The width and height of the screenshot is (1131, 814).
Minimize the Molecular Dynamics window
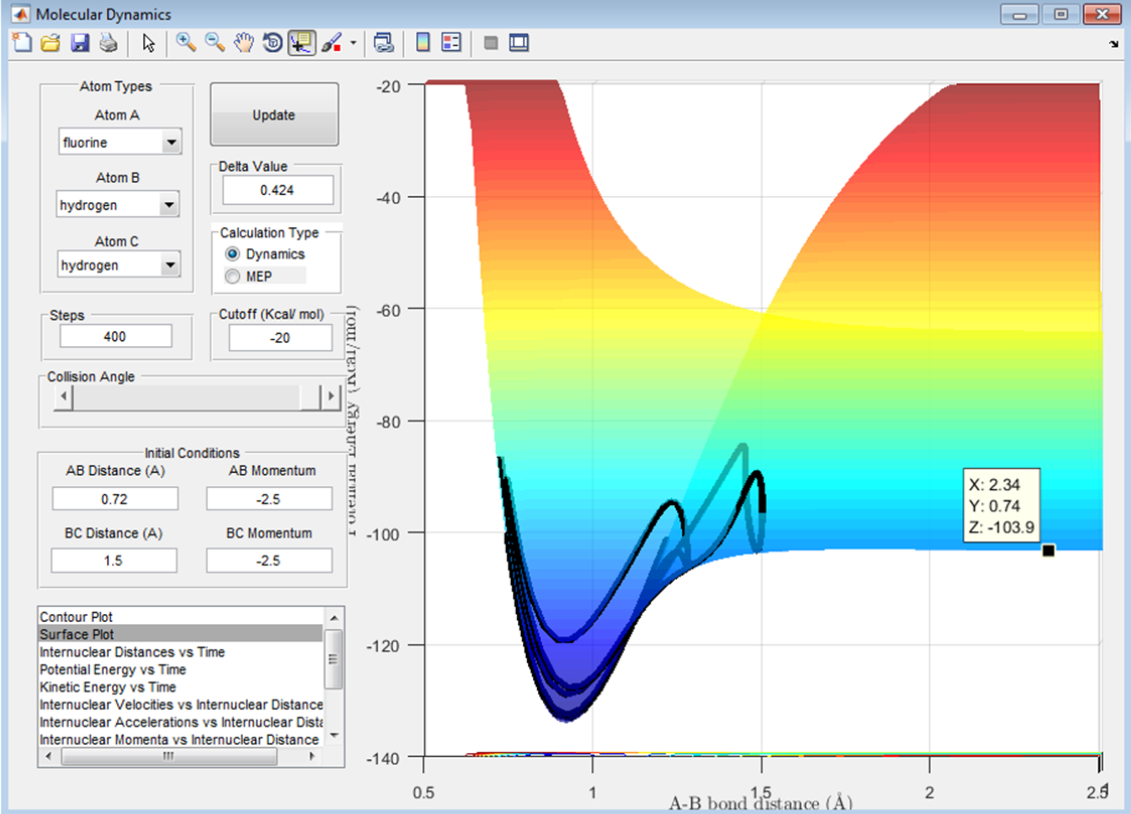[x=1019, y=14]
